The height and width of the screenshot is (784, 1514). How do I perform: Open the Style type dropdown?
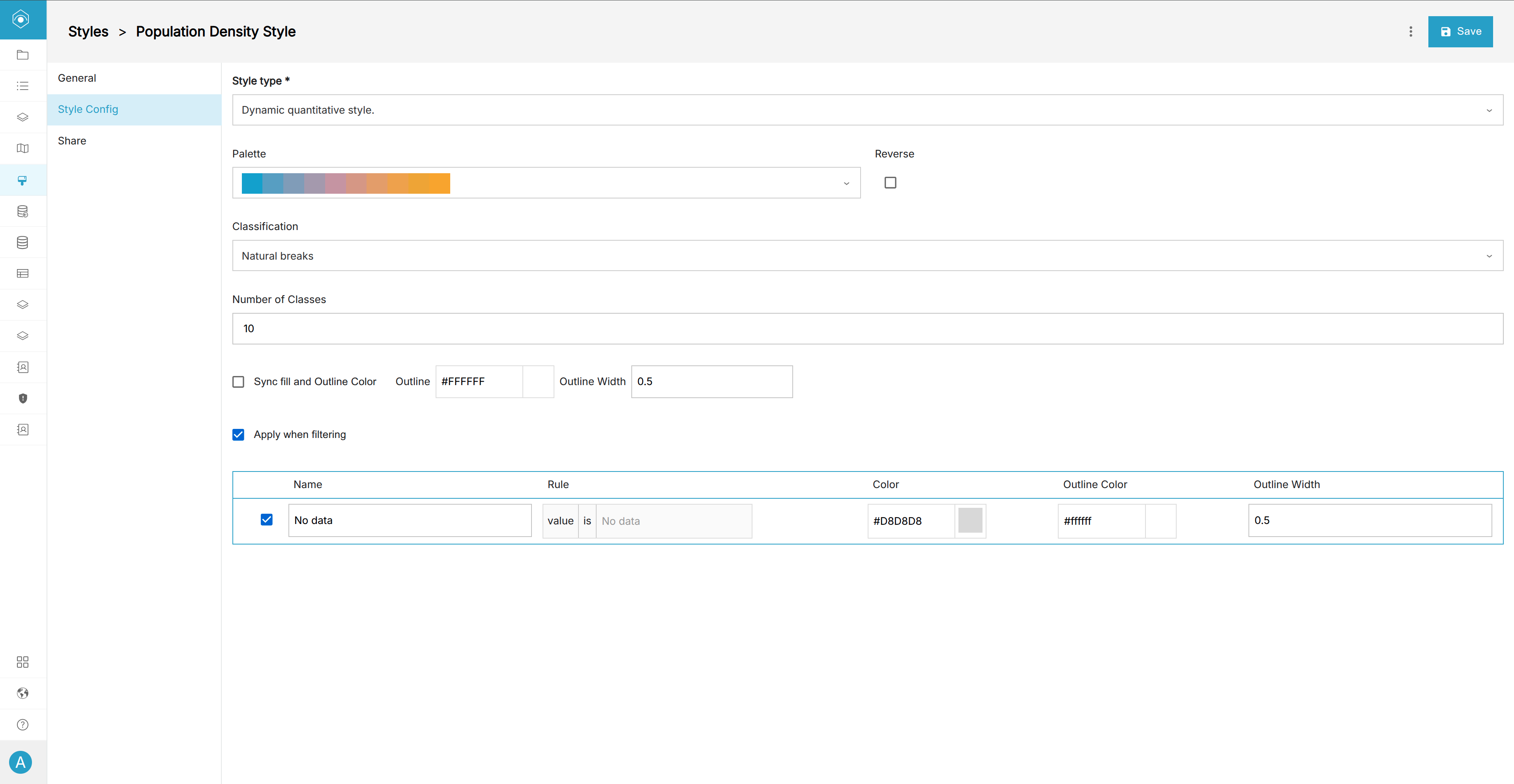(868, 110)
